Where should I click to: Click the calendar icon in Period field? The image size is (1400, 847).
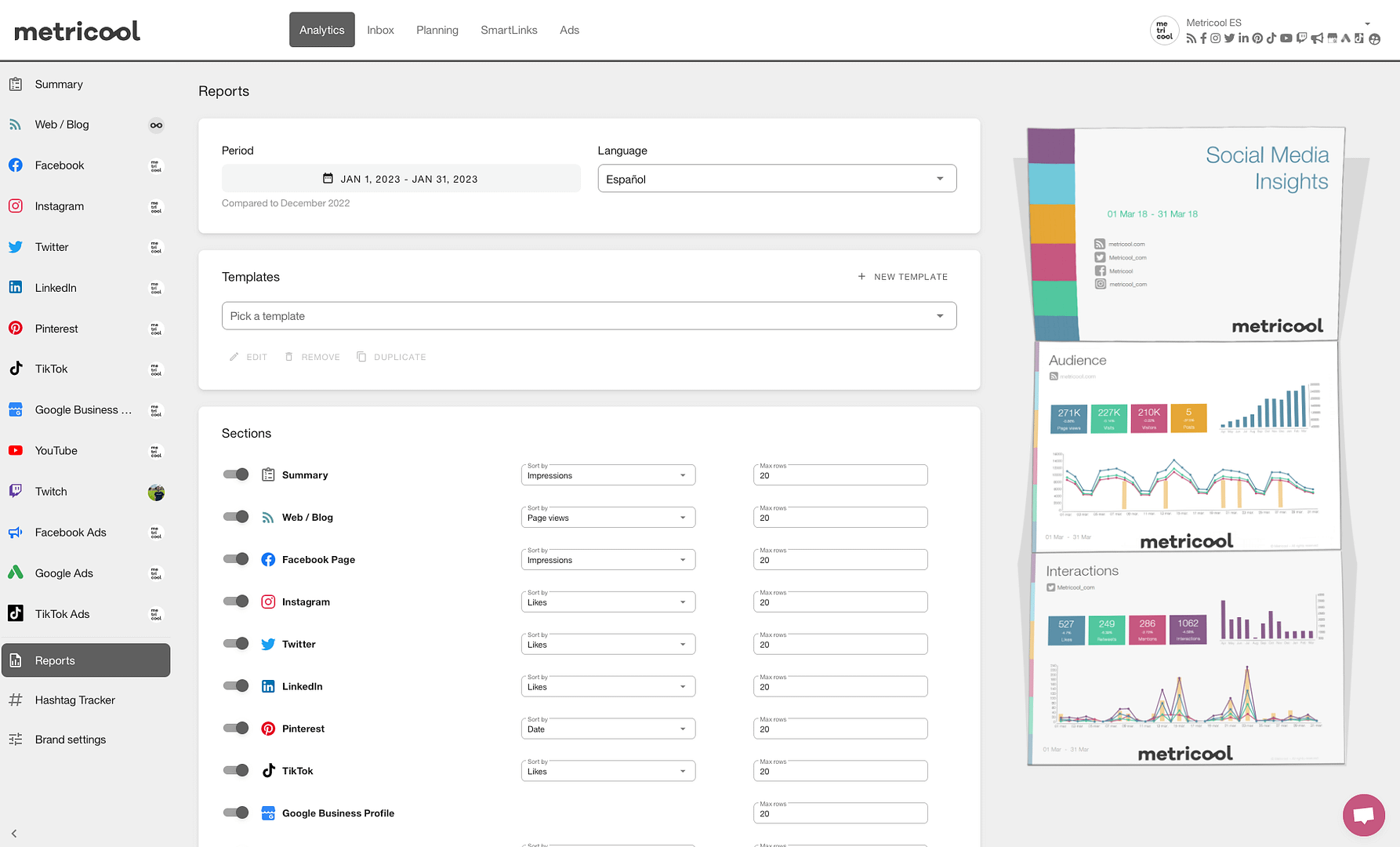(328, 179)
